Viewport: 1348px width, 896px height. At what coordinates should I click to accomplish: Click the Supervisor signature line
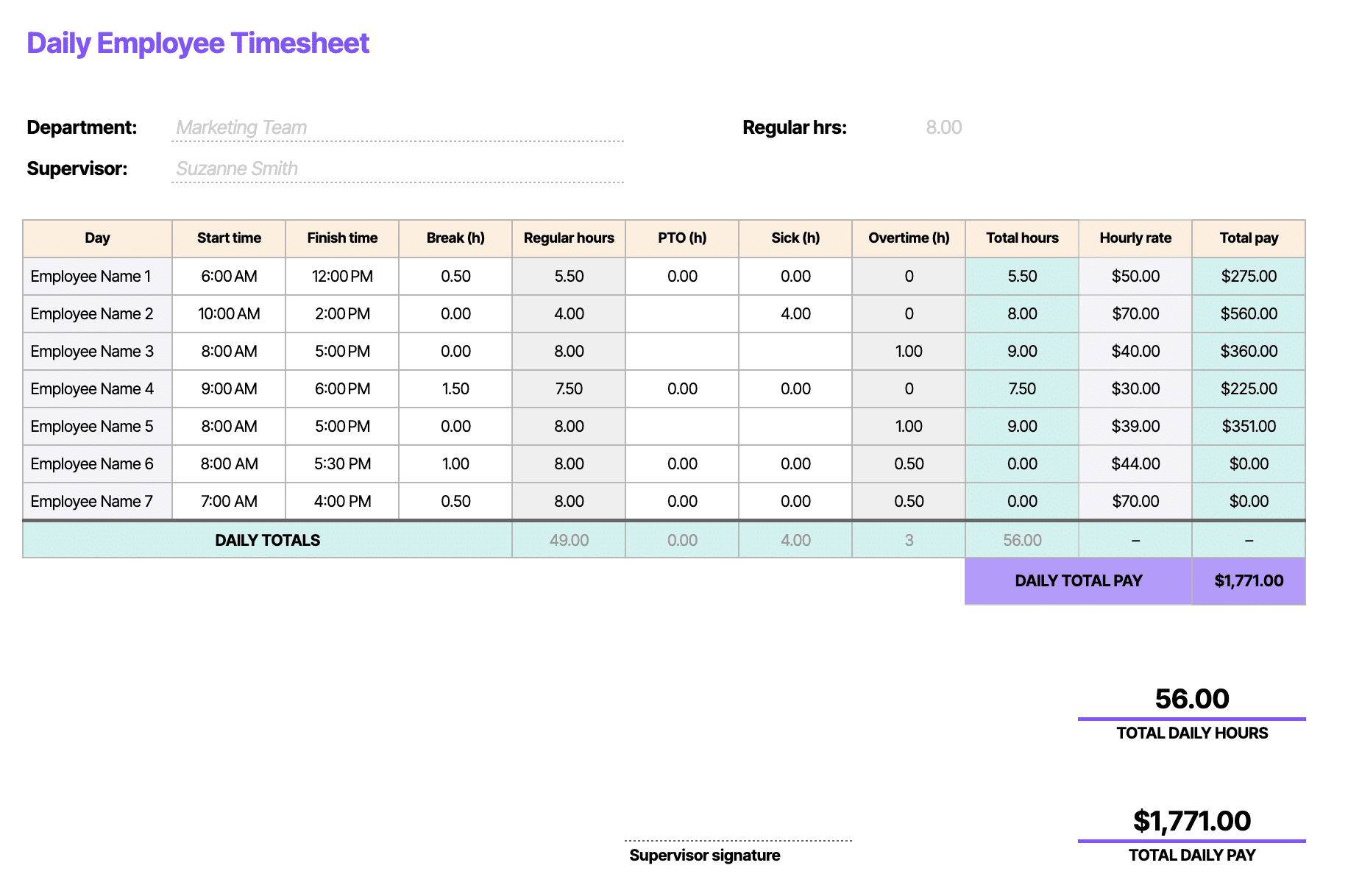pyautogui.click(x=738, y=840)
